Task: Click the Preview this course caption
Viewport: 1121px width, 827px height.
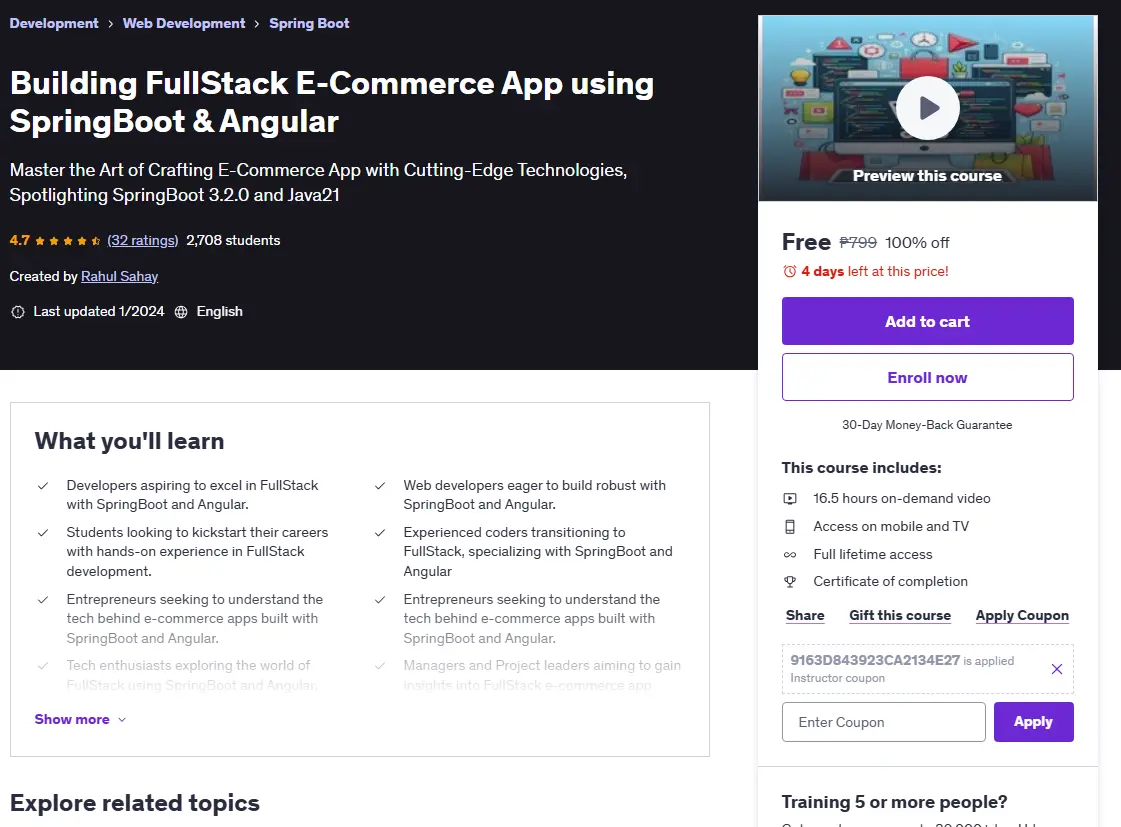Action: pos(927,176)
